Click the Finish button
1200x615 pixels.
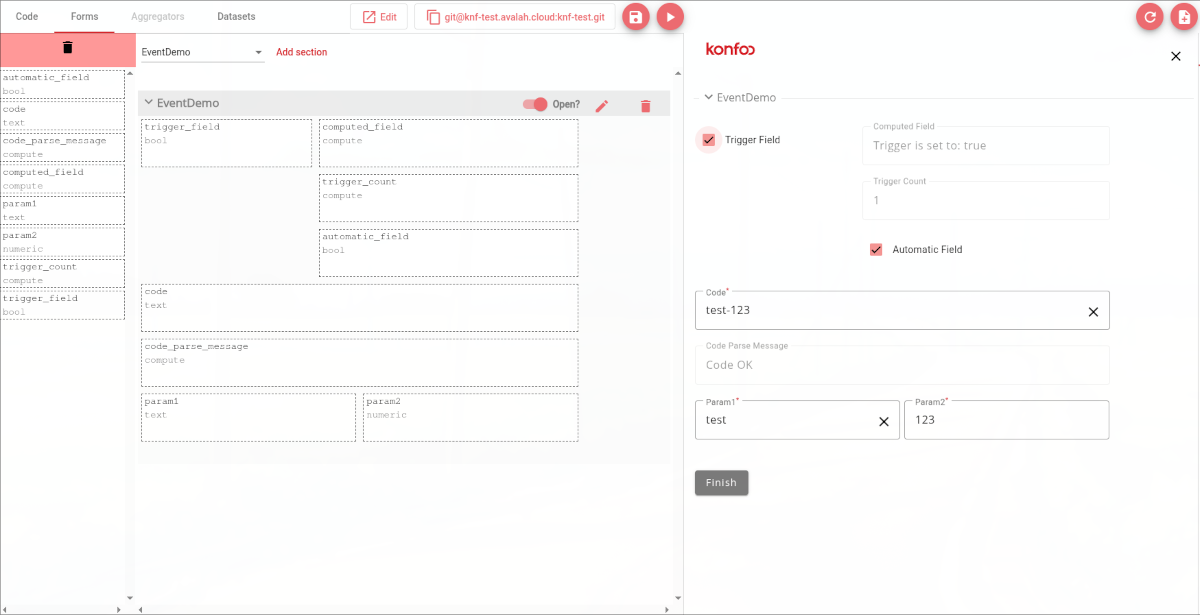click(721, 483)
